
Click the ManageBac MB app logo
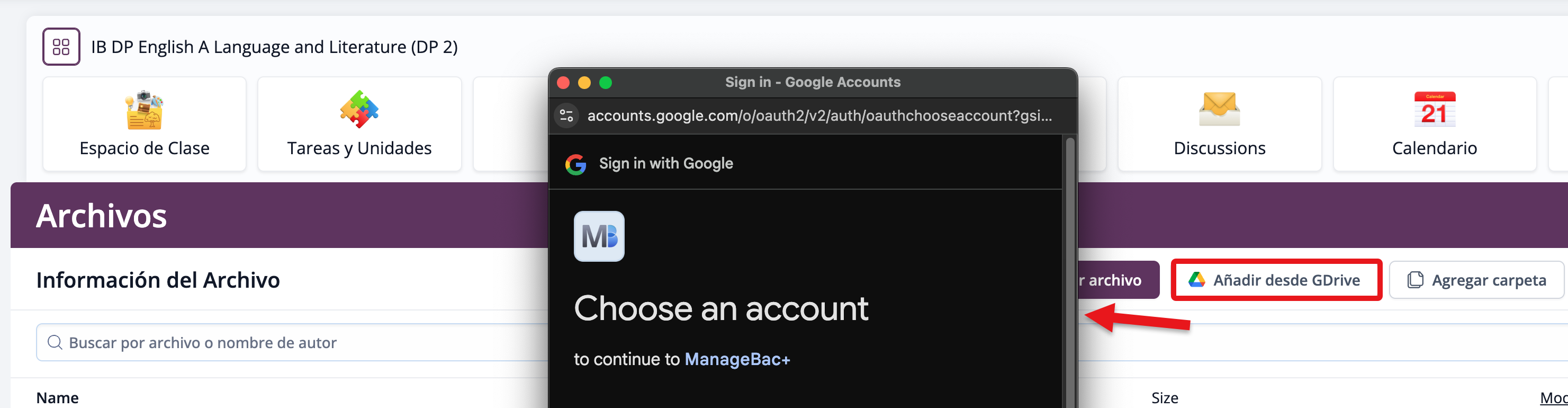coord(599,236)
